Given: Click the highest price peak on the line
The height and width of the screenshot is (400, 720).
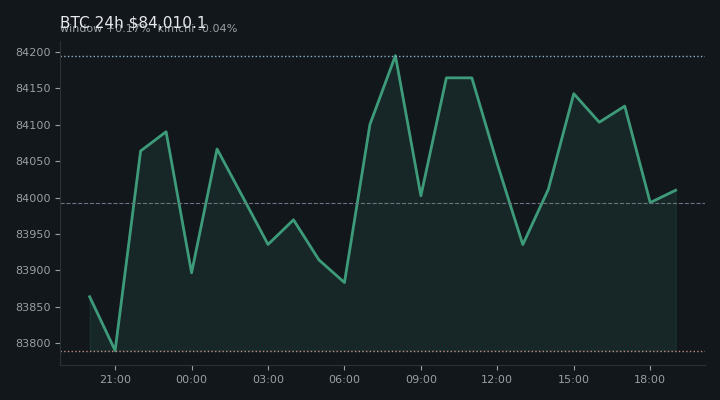Looking at the screenshot, I should pyautogui.click(x=395, y=56).
